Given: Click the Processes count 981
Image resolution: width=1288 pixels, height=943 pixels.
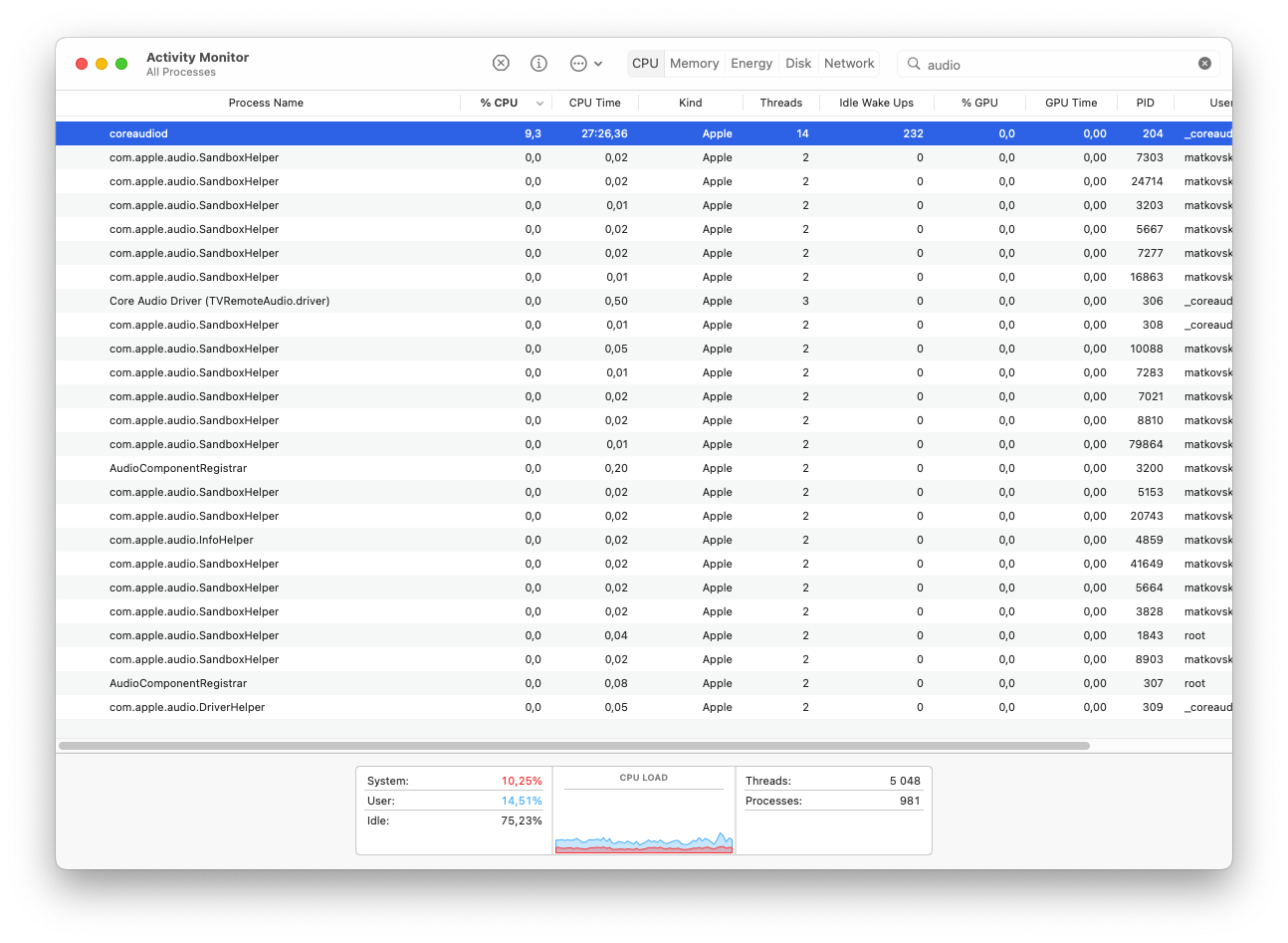Looking at the screenshot, I should tap(910, 801).
